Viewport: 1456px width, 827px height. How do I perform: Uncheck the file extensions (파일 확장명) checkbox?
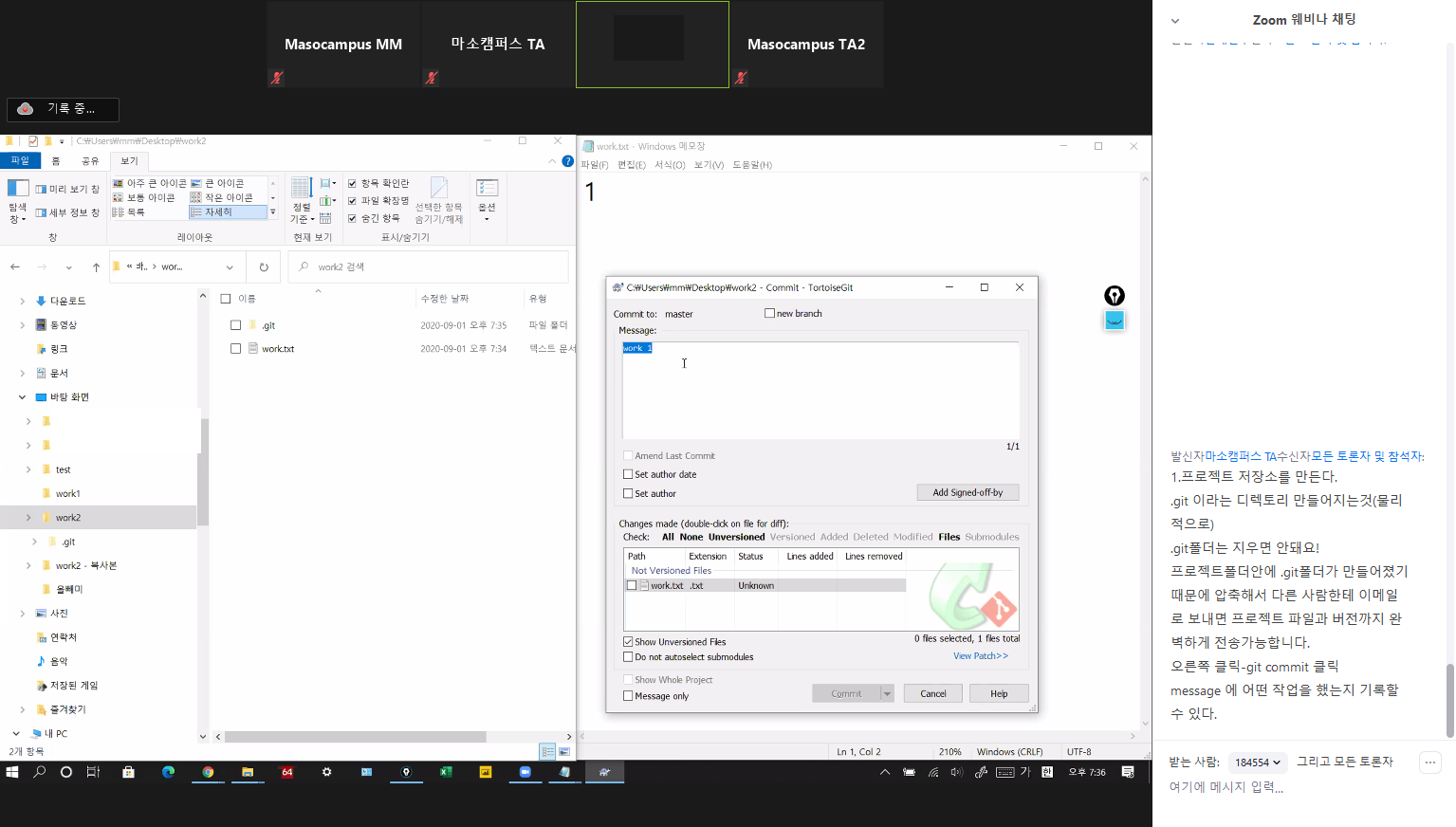[x=352, y=201]
